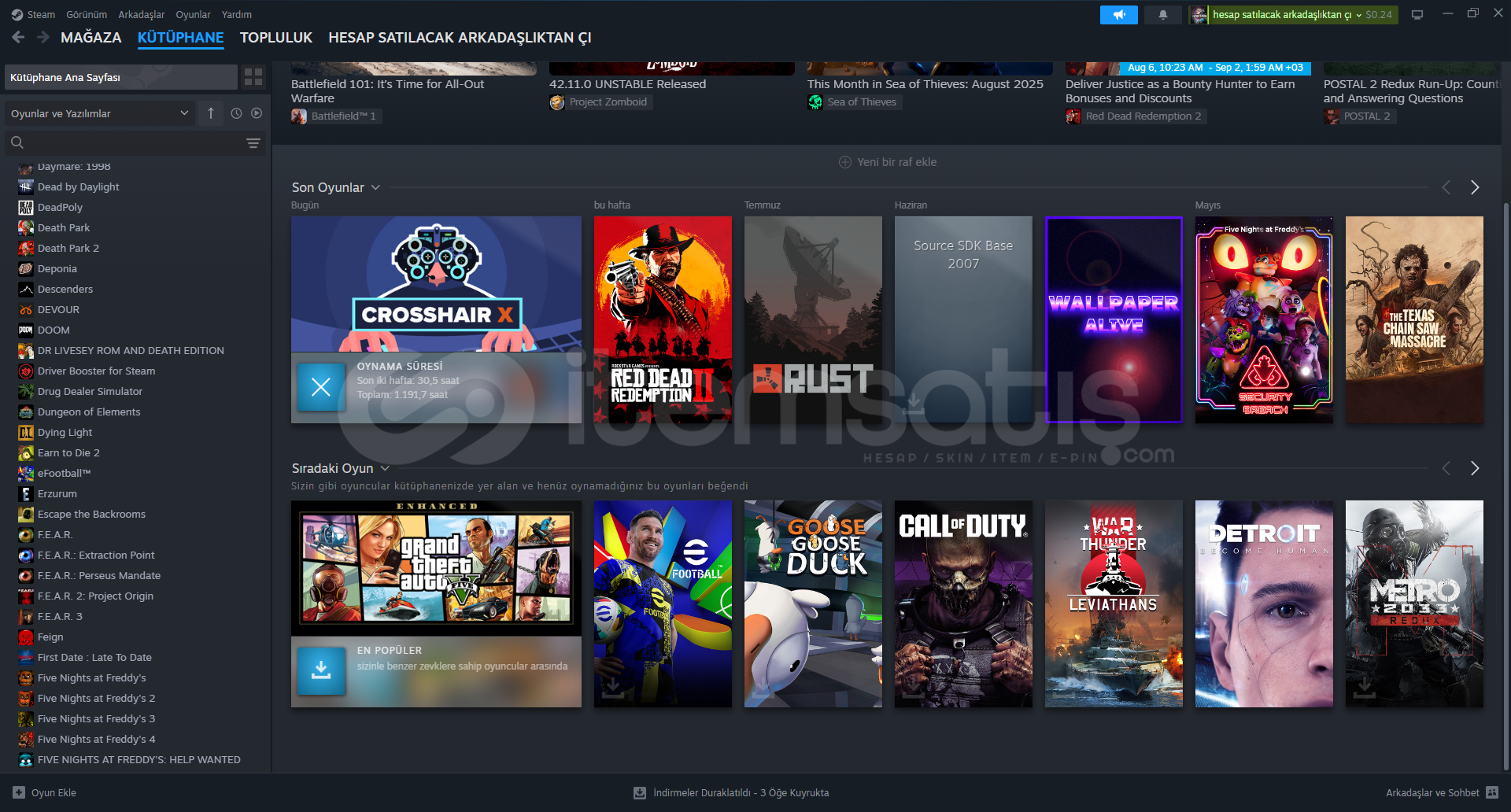
Task: Open the Arkadaşlar menu
Action: tap(142, 14)
